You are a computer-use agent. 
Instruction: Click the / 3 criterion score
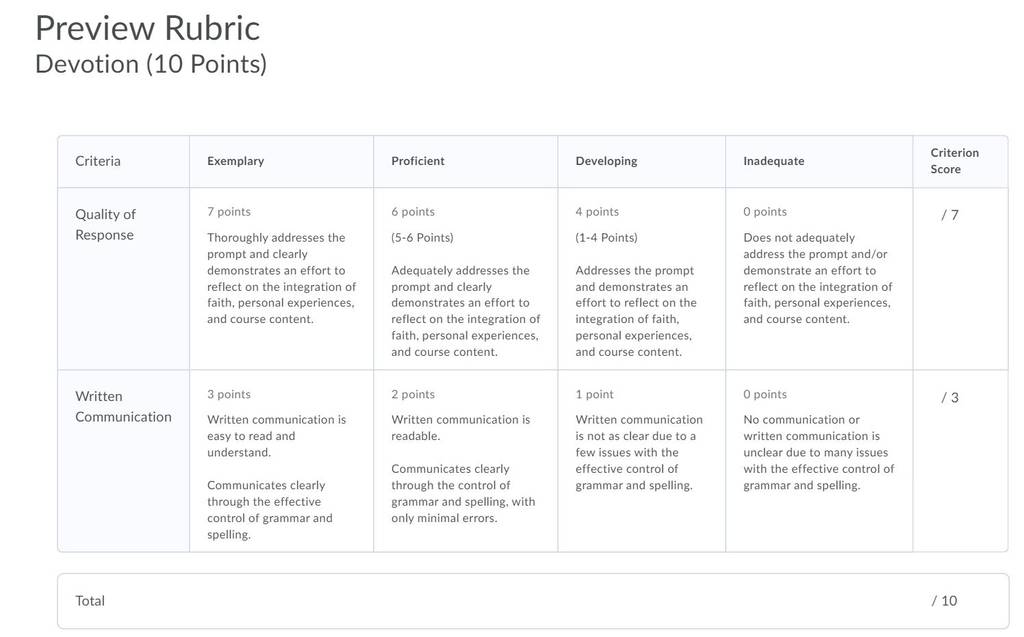tap(950, 397)
